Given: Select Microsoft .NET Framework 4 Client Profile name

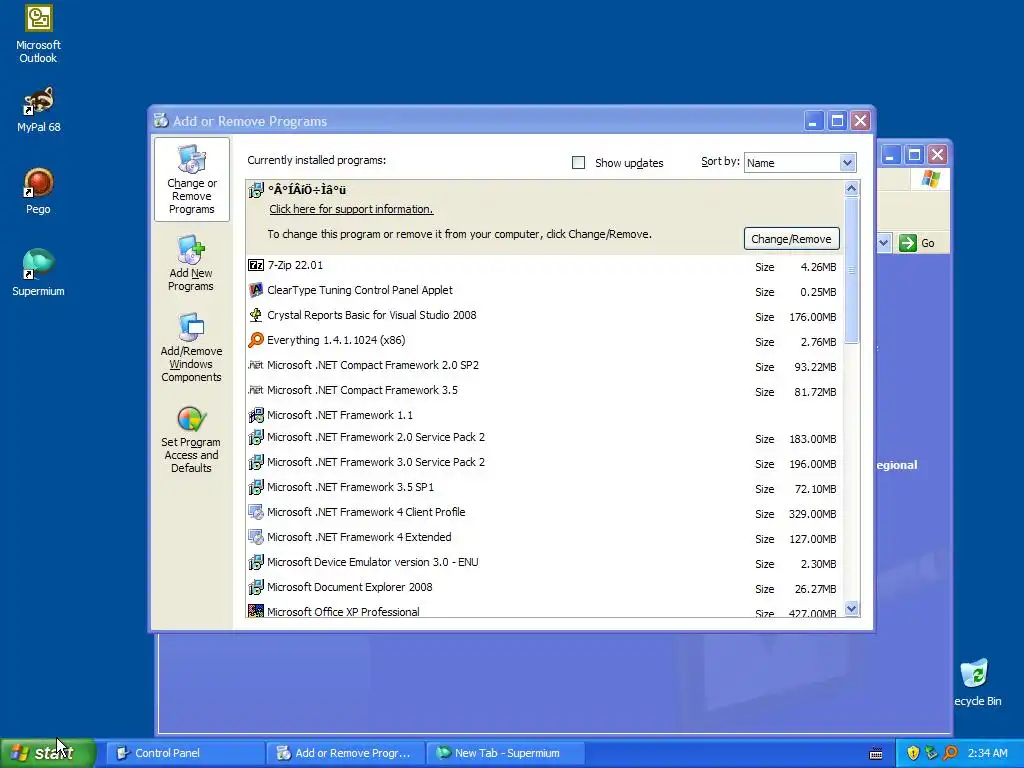Looking at the screenshot, I should 366,512.
